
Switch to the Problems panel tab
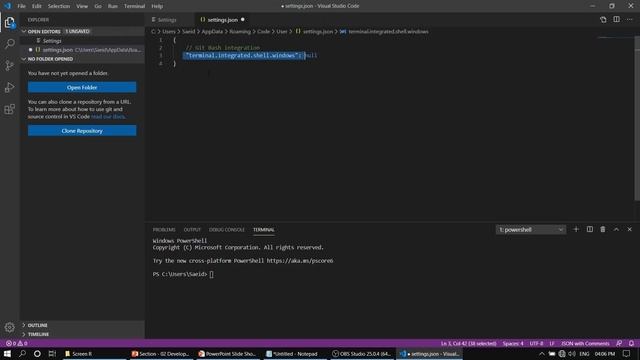[164, 230]
